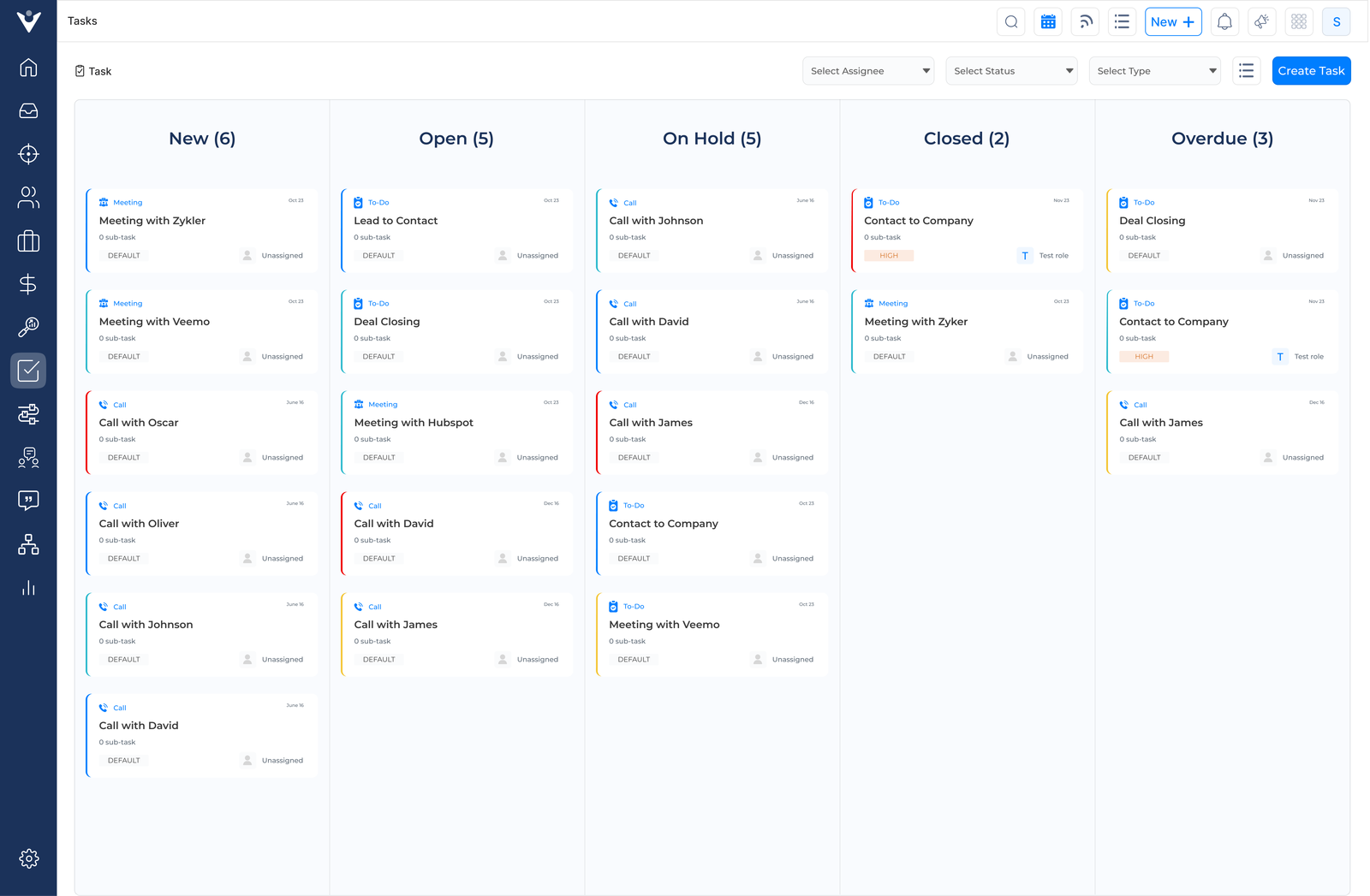Open the Meeting with Zykler task card

(x=202, y=229)
